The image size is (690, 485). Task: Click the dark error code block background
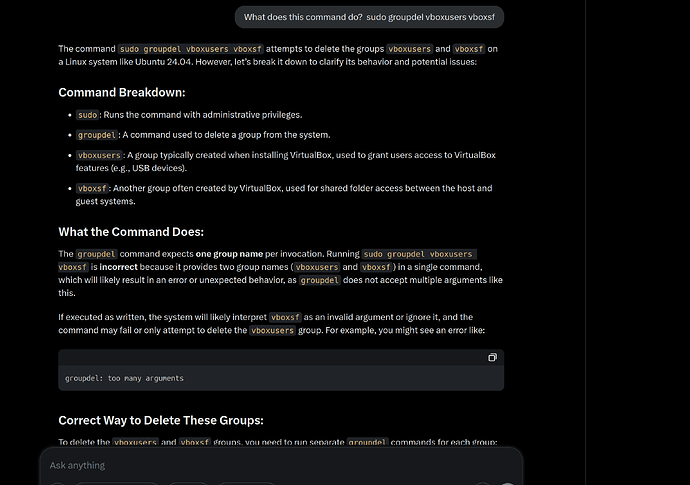coord(300,372)
